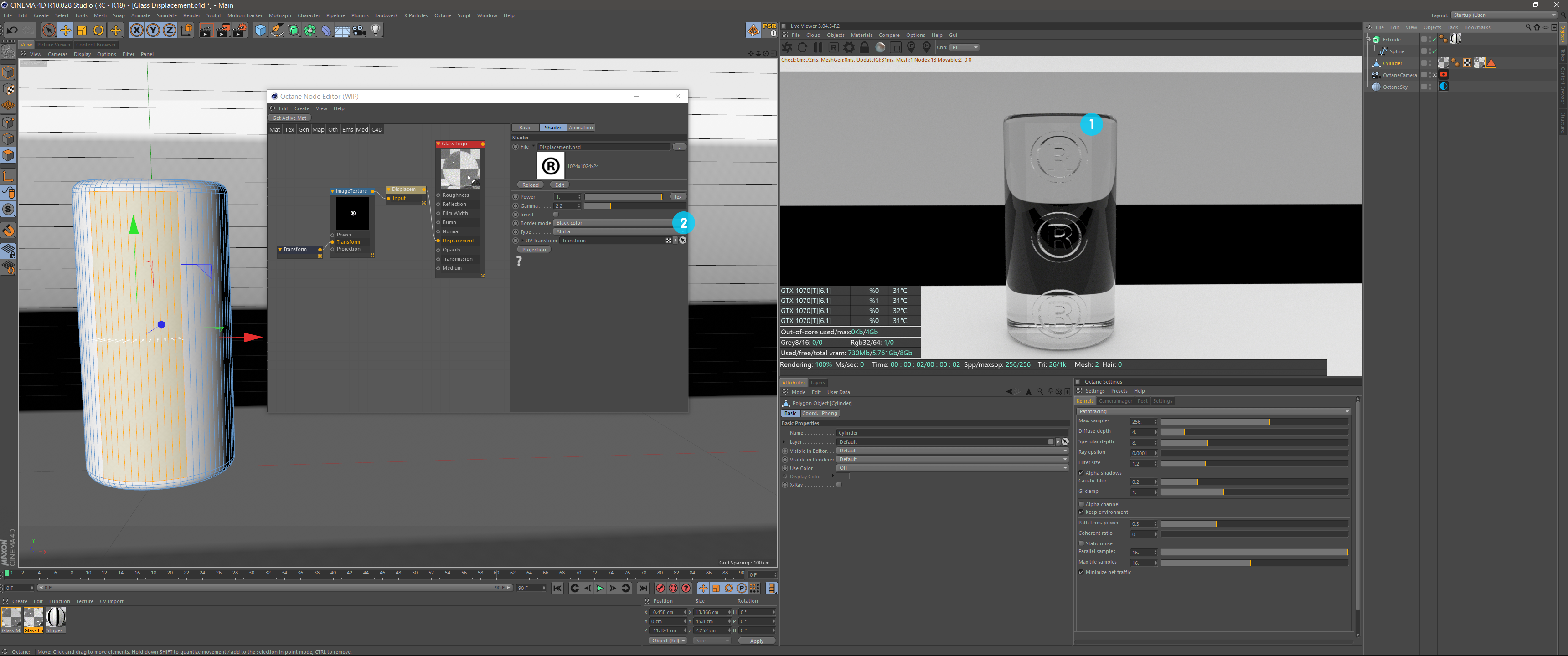Open Pathtracing kernel dropdown
The image size is (1568, 656).
[x=1213, y=411]
